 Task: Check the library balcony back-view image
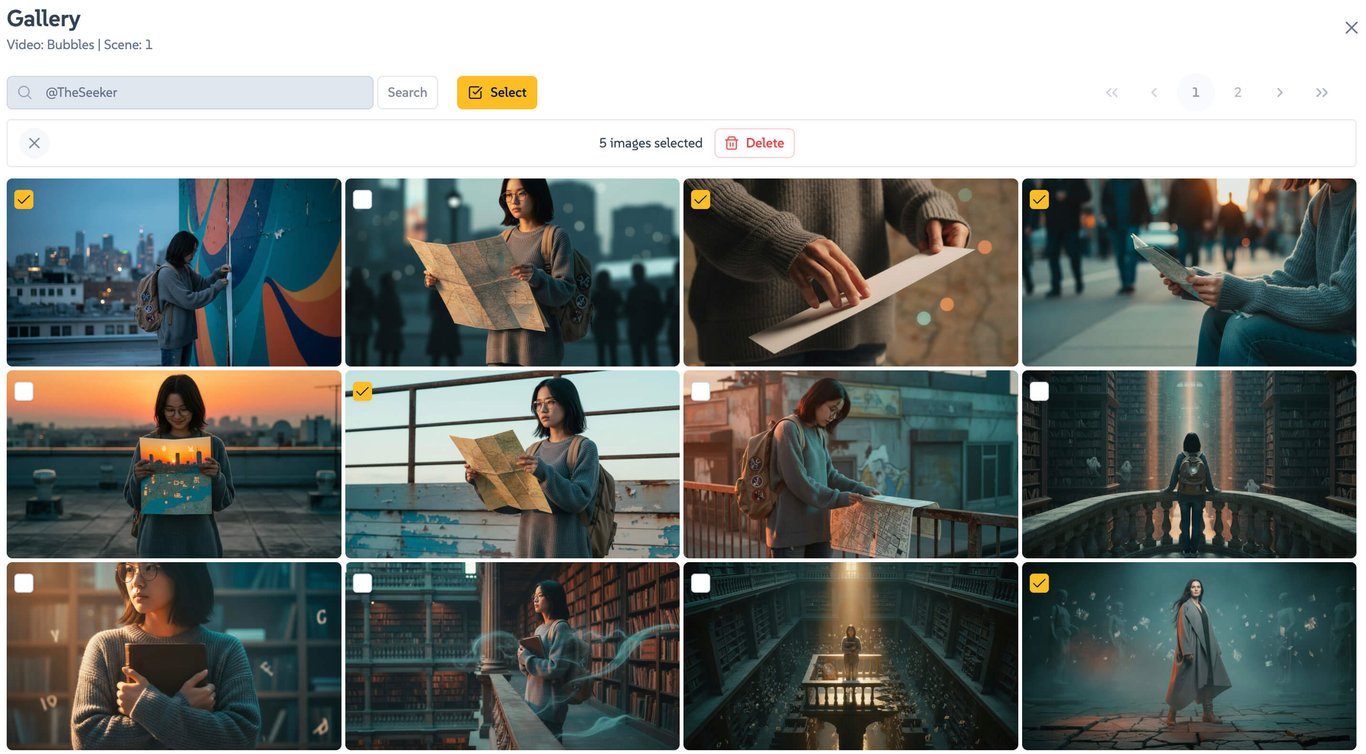(1039, 392)
